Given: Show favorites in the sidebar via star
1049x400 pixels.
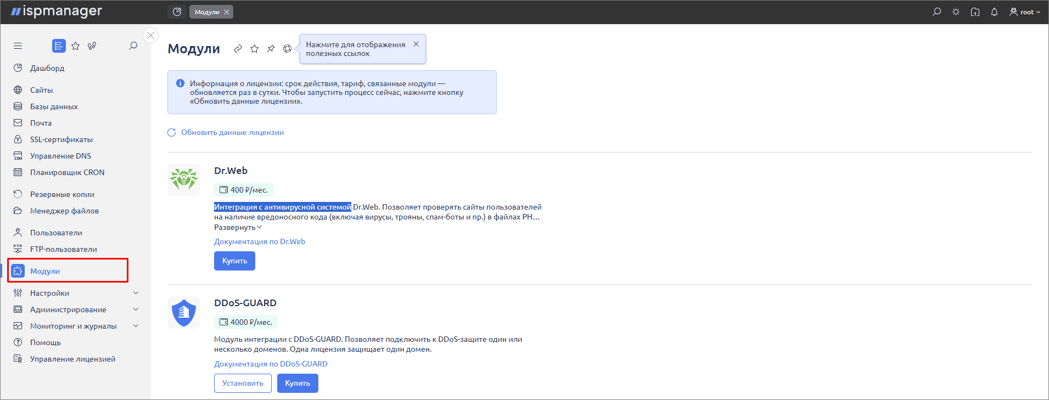Looking at the screenshot, I should coord(76,46).
